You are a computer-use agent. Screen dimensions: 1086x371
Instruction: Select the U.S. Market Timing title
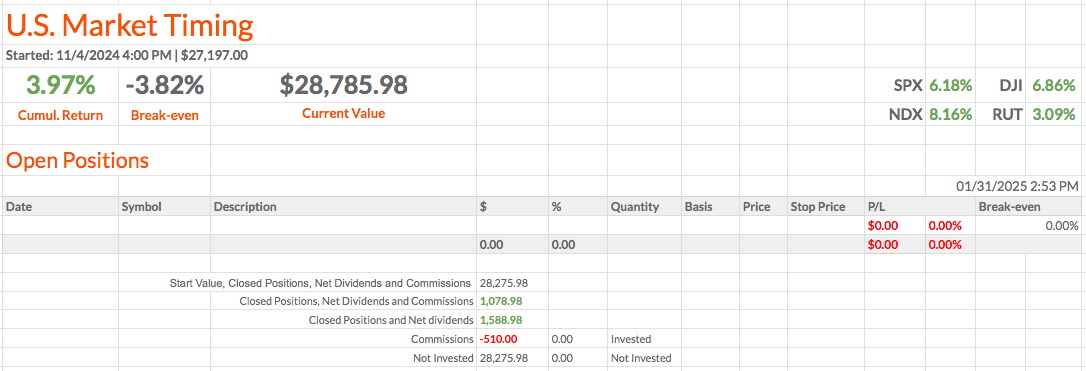tap(130, 26)
